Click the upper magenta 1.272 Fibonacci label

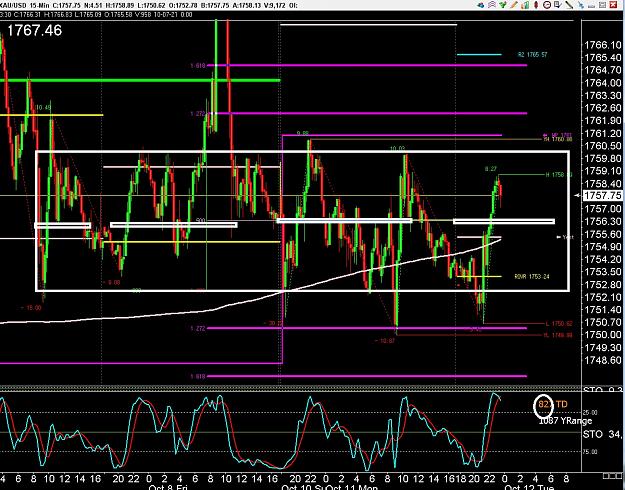pos(198,114)
